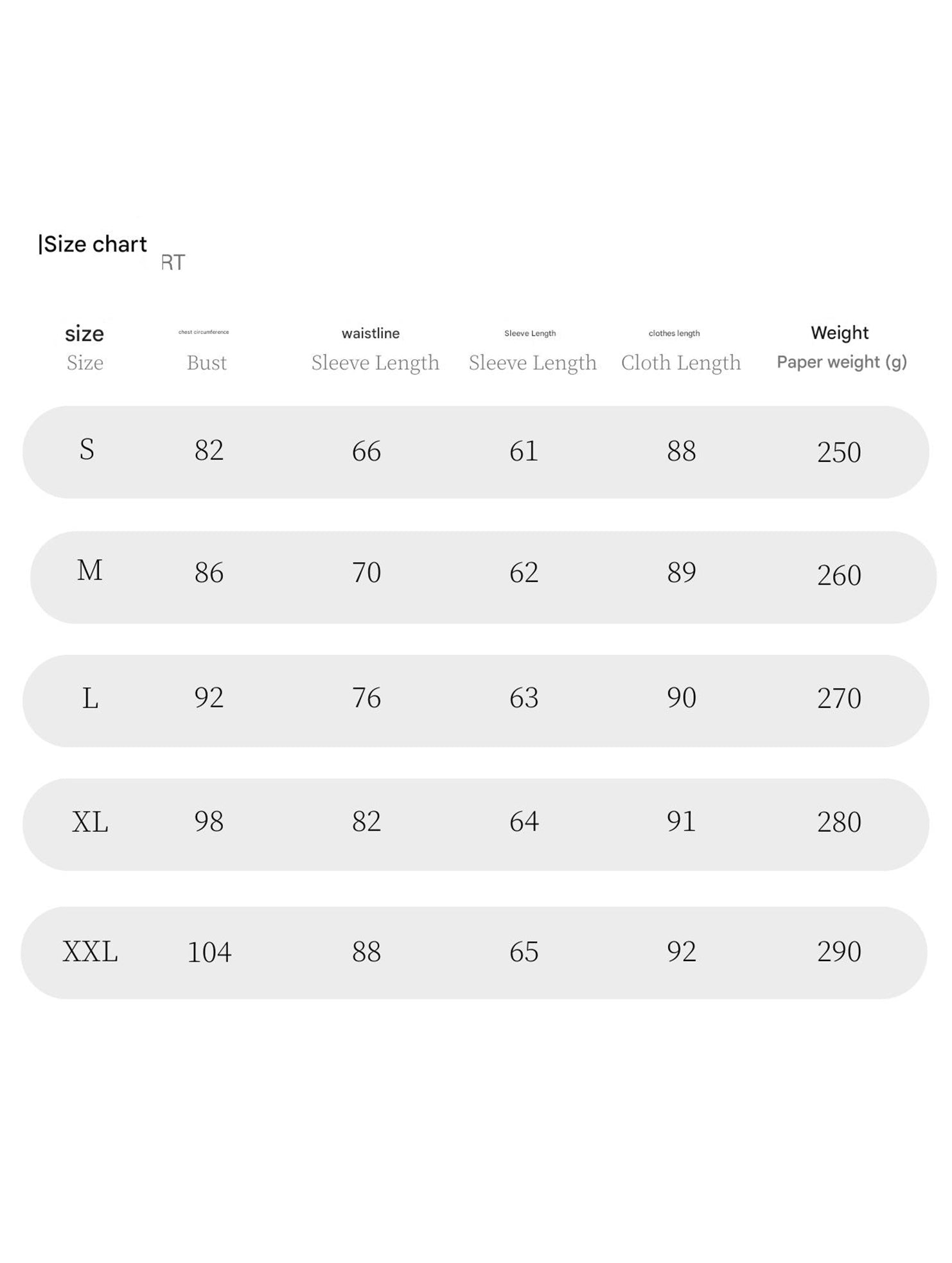Click the value 76 in L row

click(366, 698)
